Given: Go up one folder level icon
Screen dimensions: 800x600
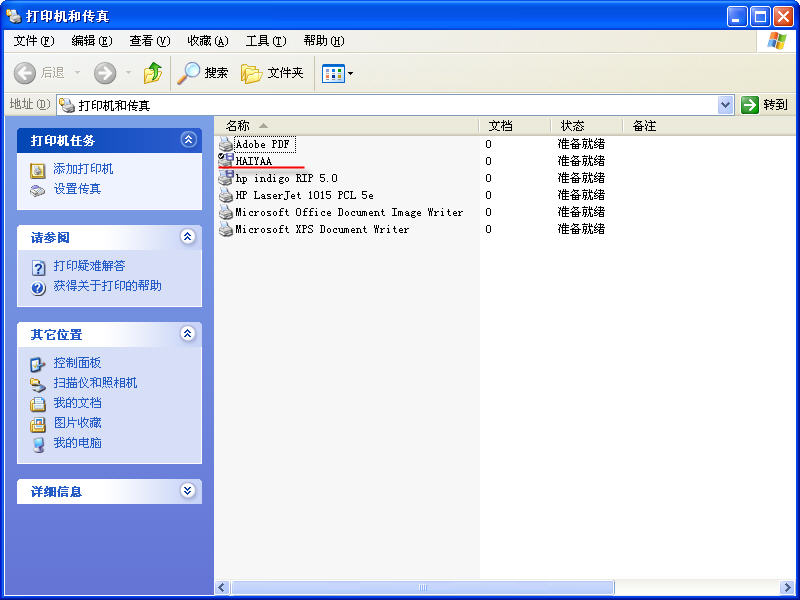Looking at the screenshot, I should 153,73.
